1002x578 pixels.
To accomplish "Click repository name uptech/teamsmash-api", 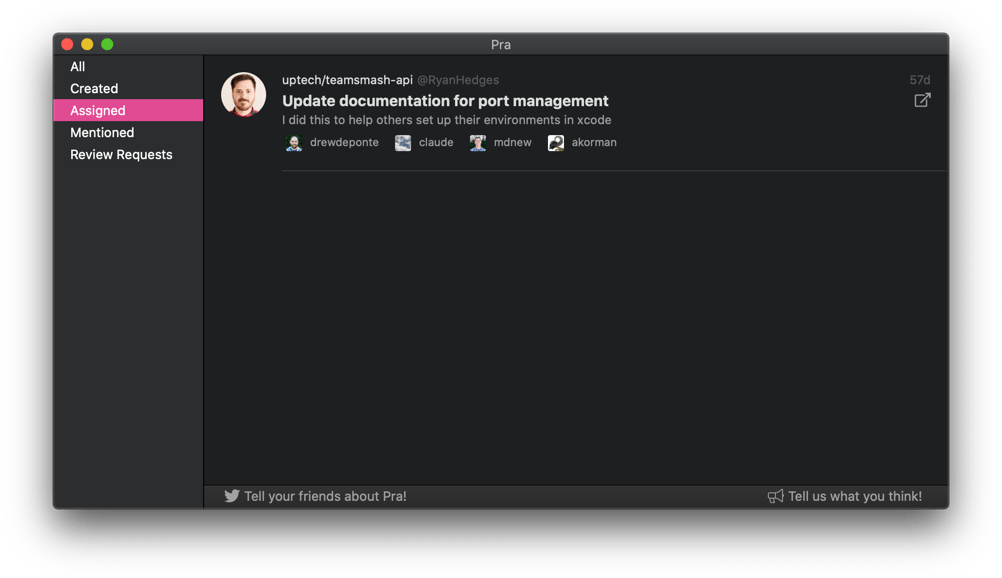I will coord(348,80).
